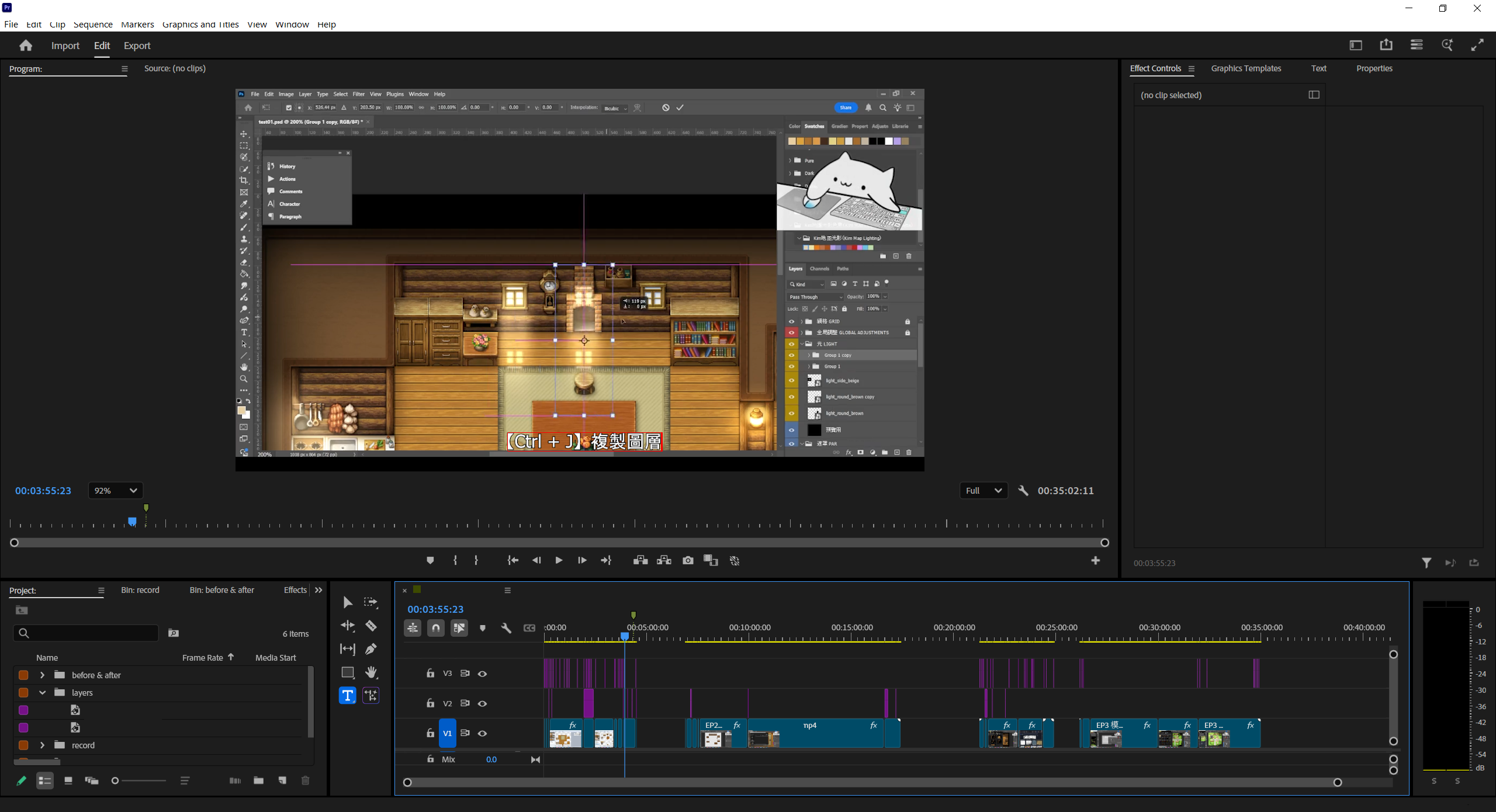
Task: Select the Ripple Edit tool
Action: 348,626
